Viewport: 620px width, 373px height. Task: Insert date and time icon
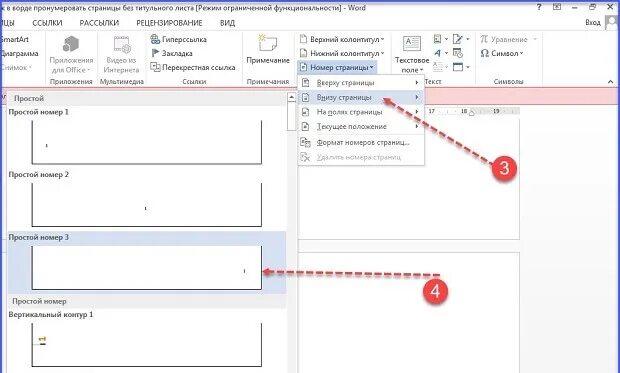(x=457, y=53)
